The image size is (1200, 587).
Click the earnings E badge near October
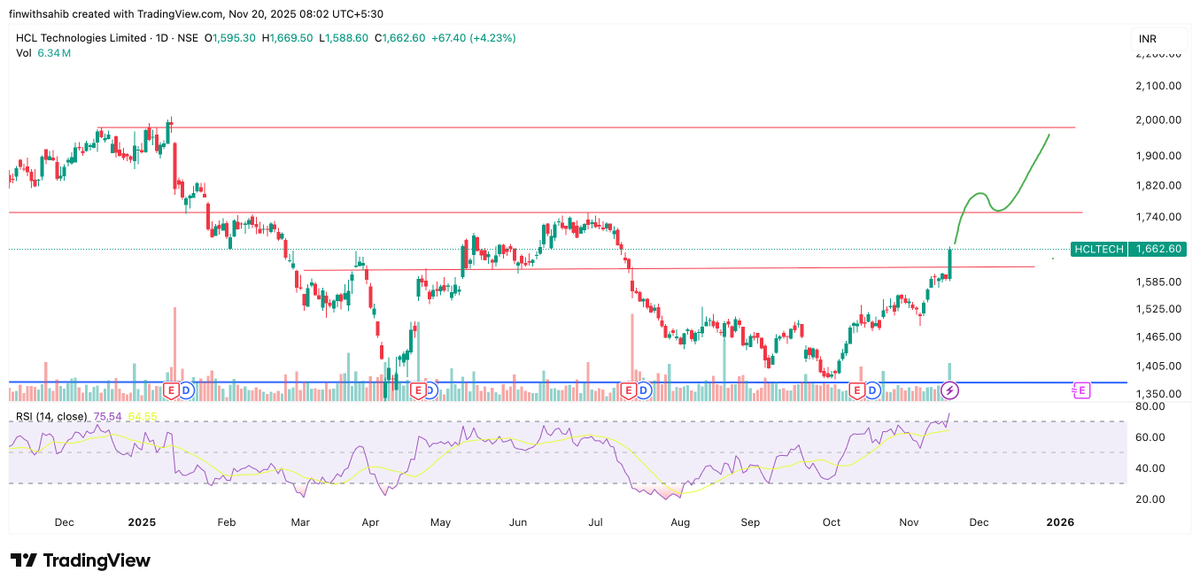[857, 390]
